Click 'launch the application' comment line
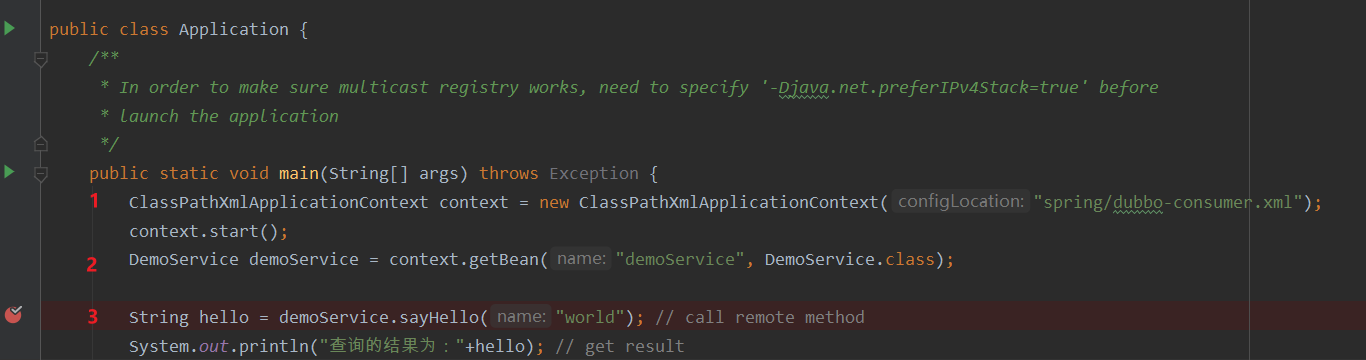This screenshot has height=360, width=1366. click(229, 116)
